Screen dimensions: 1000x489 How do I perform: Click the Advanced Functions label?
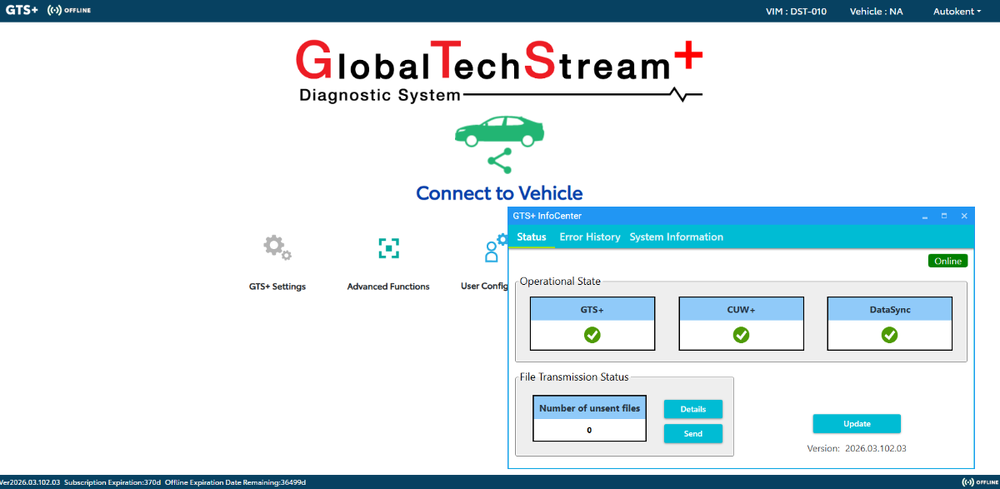coord(388,287)
